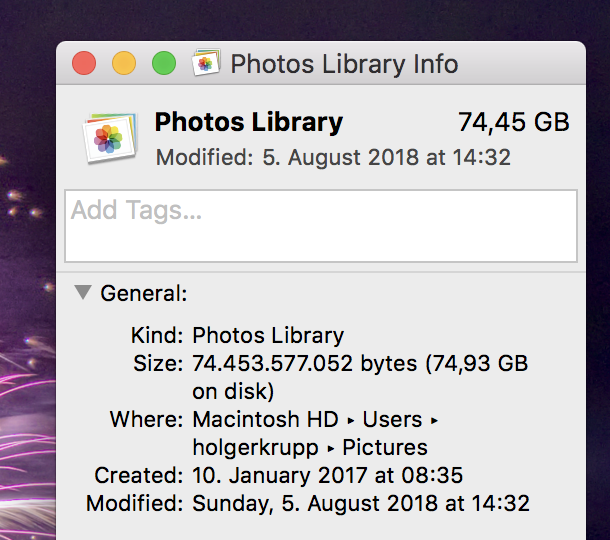Image resolution: width=610 pixels, height=540 pixels.
Task: Click the Sunday Modified date value
Action: pos(361,503)
